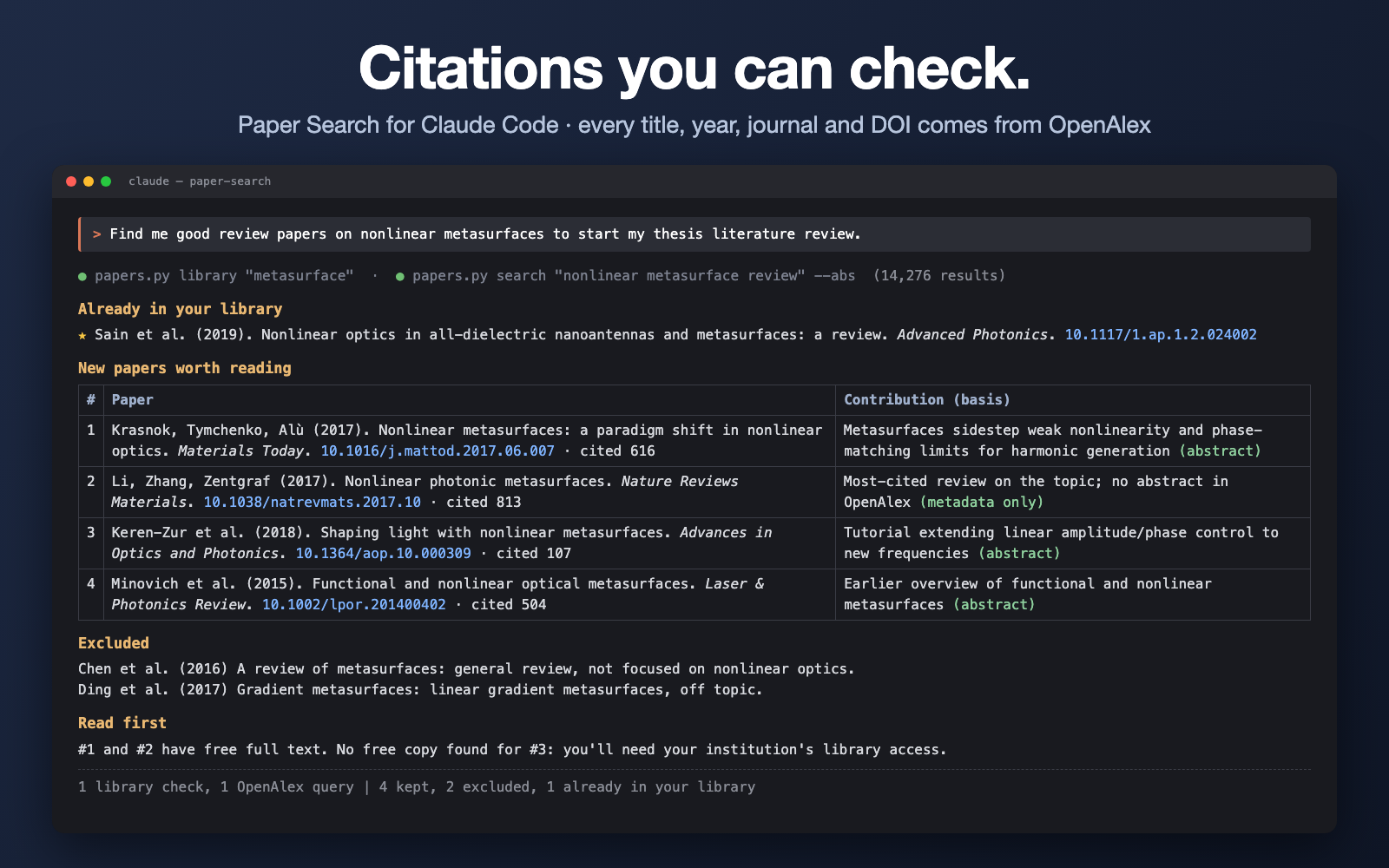Screen dimensions: 1389x868
Task: Click the yellow minimize window dot
Action: (x=89, y=181)
